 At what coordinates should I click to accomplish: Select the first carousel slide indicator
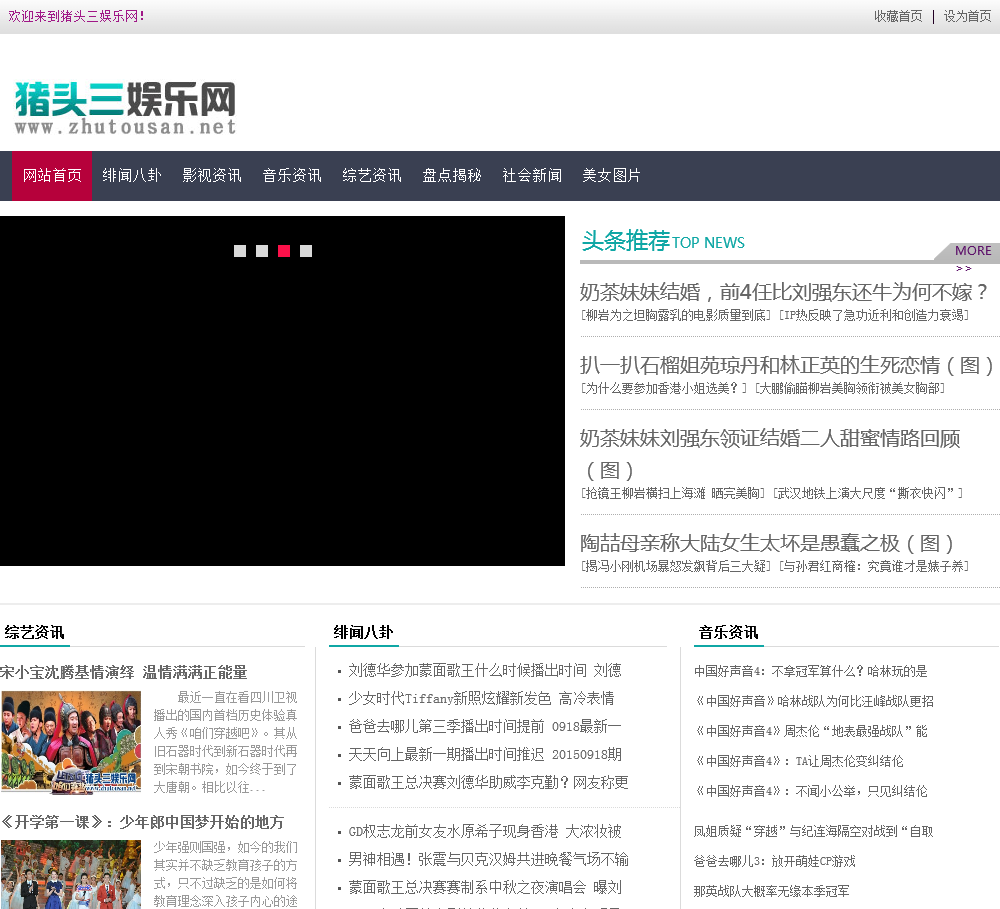click(240, 251)
